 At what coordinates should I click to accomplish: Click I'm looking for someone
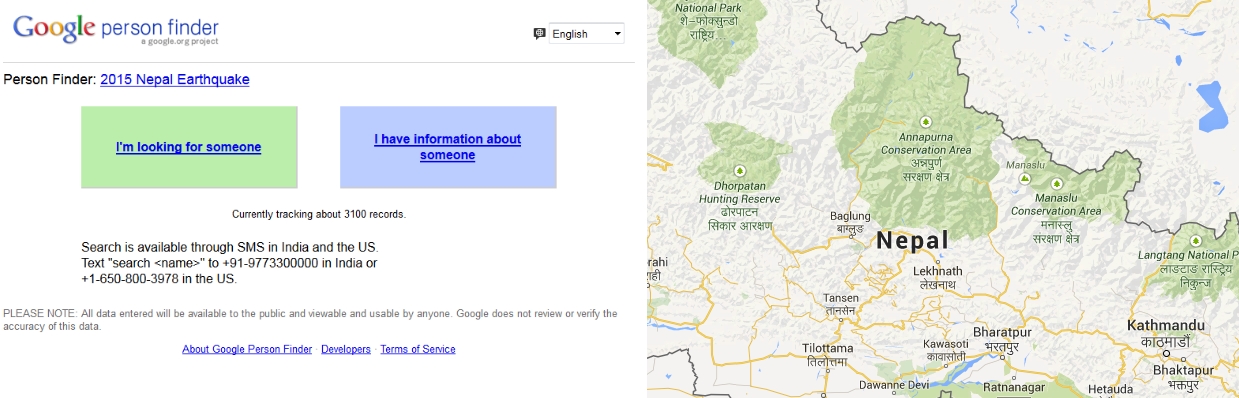189,147
